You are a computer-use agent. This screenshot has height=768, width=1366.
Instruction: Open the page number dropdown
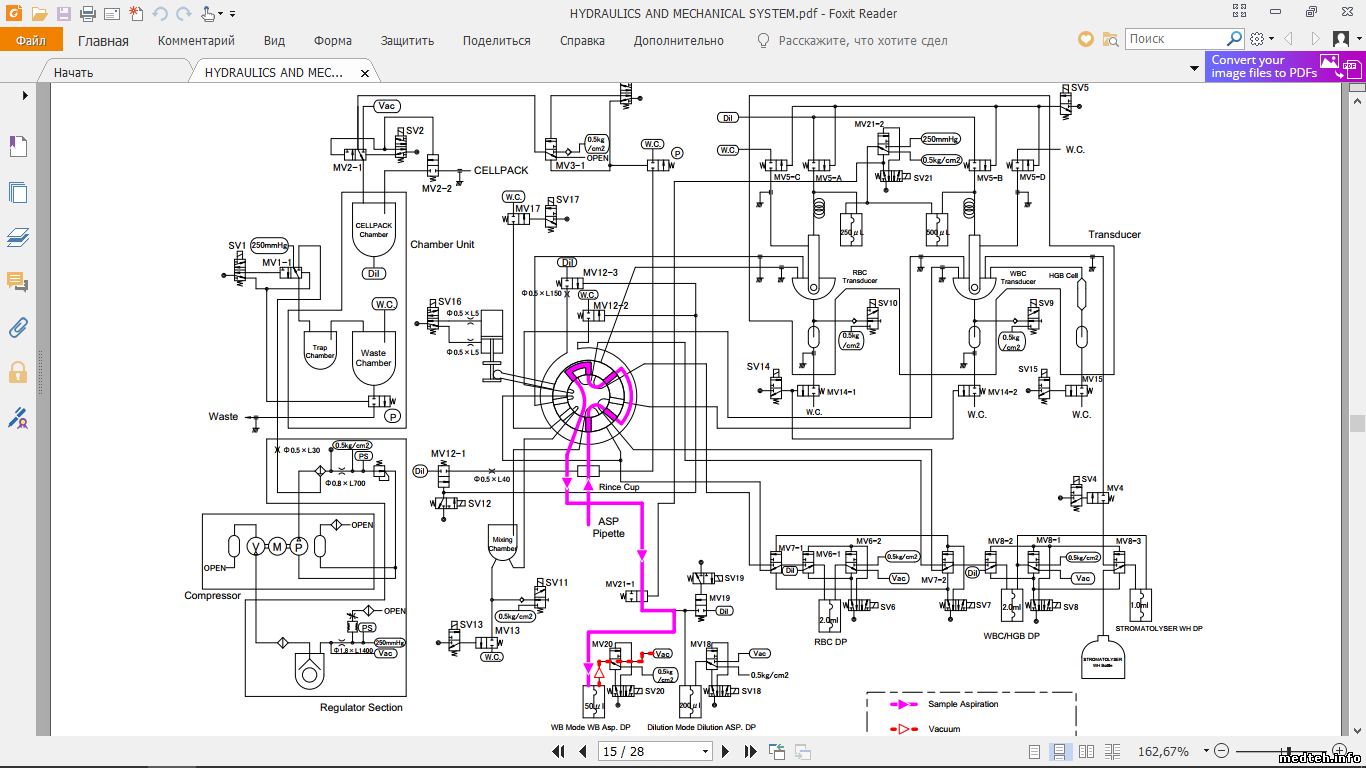pos(706,751)
